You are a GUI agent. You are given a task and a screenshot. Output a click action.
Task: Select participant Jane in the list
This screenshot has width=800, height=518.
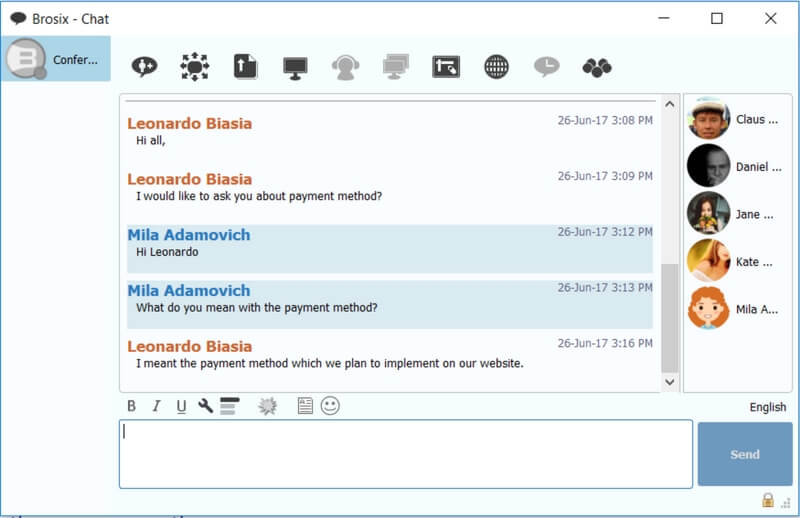point(737,213)
